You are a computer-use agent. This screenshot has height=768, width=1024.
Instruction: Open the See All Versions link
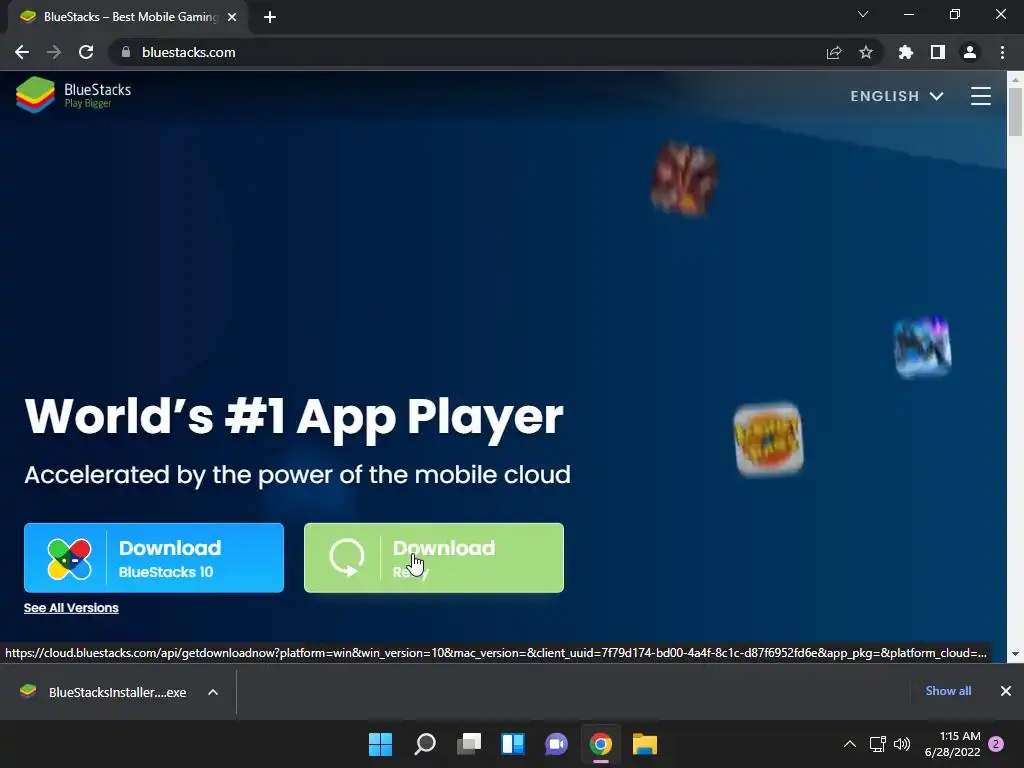point(71,607)
